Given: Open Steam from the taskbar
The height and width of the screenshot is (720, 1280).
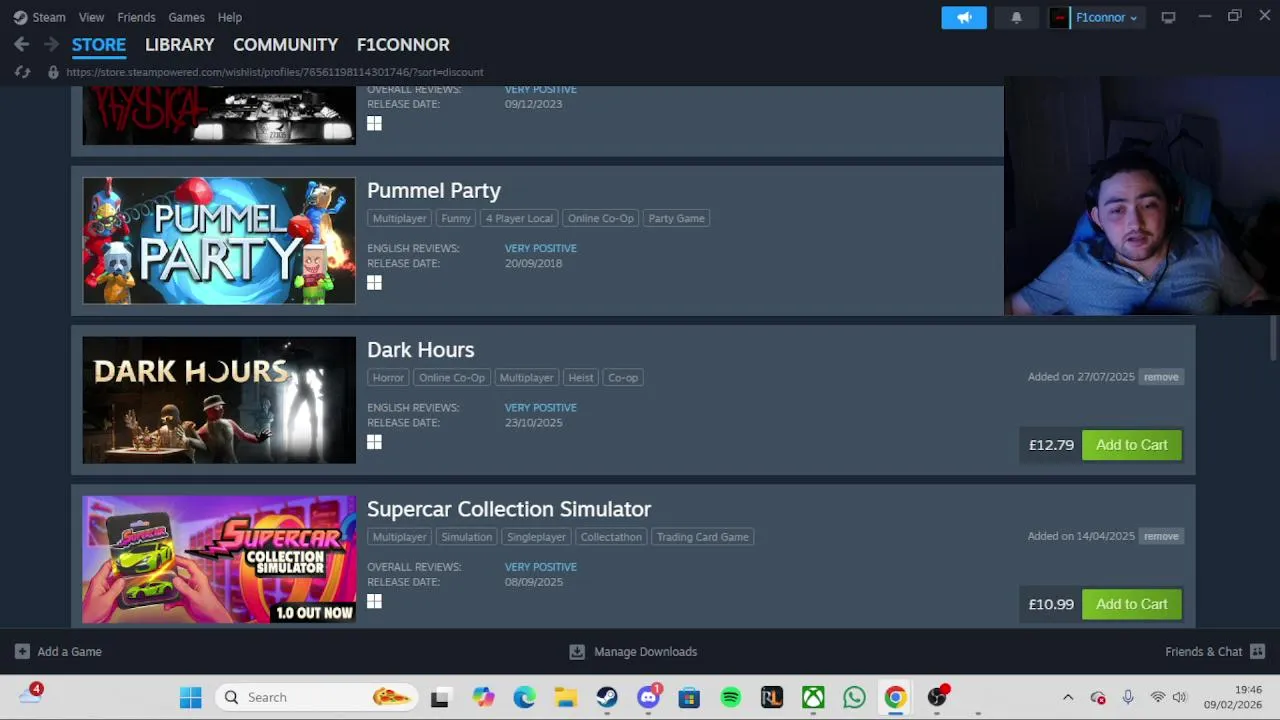Looking at the screenshot, I should coord(607,697).
